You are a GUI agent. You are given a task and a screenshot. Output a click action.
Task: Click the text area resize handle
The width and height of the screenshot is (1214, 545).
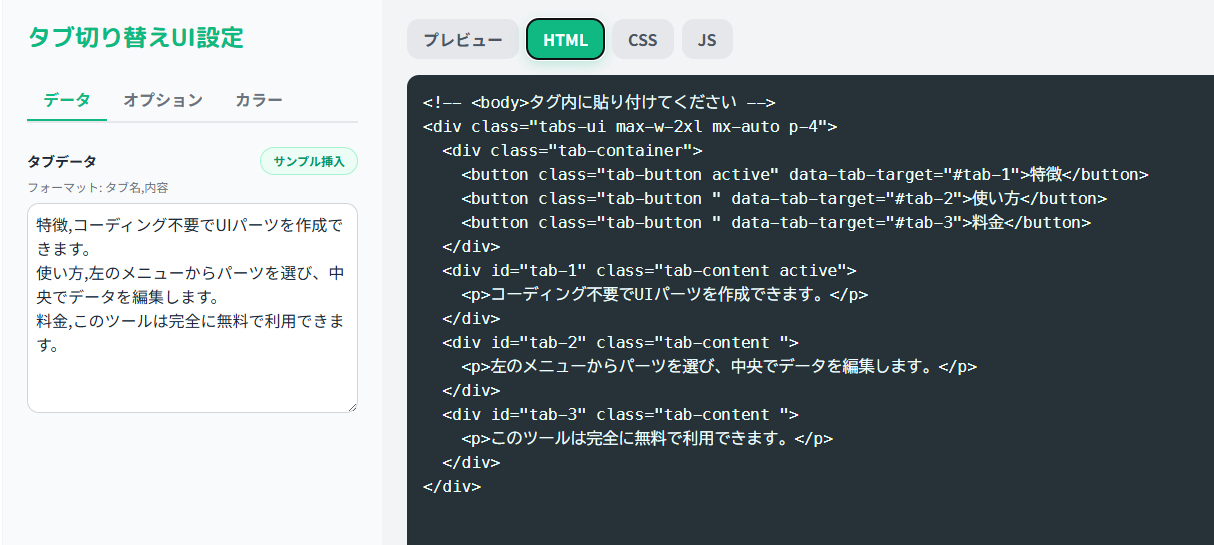click(x=351, y=406)
